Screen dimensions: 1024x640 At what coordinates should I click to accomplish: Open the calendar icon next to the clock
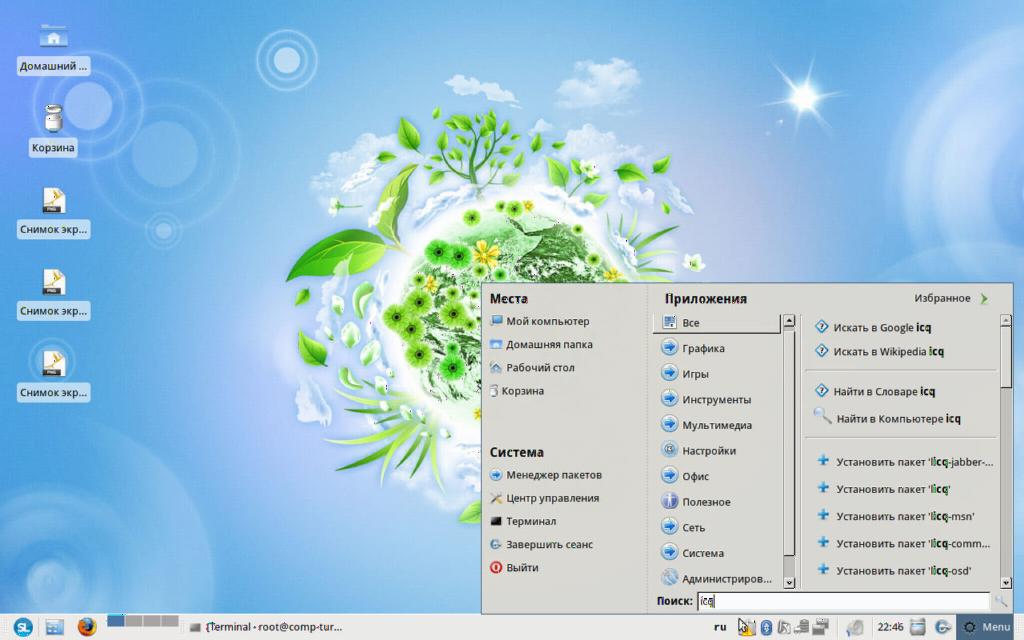tap(918, 627)
